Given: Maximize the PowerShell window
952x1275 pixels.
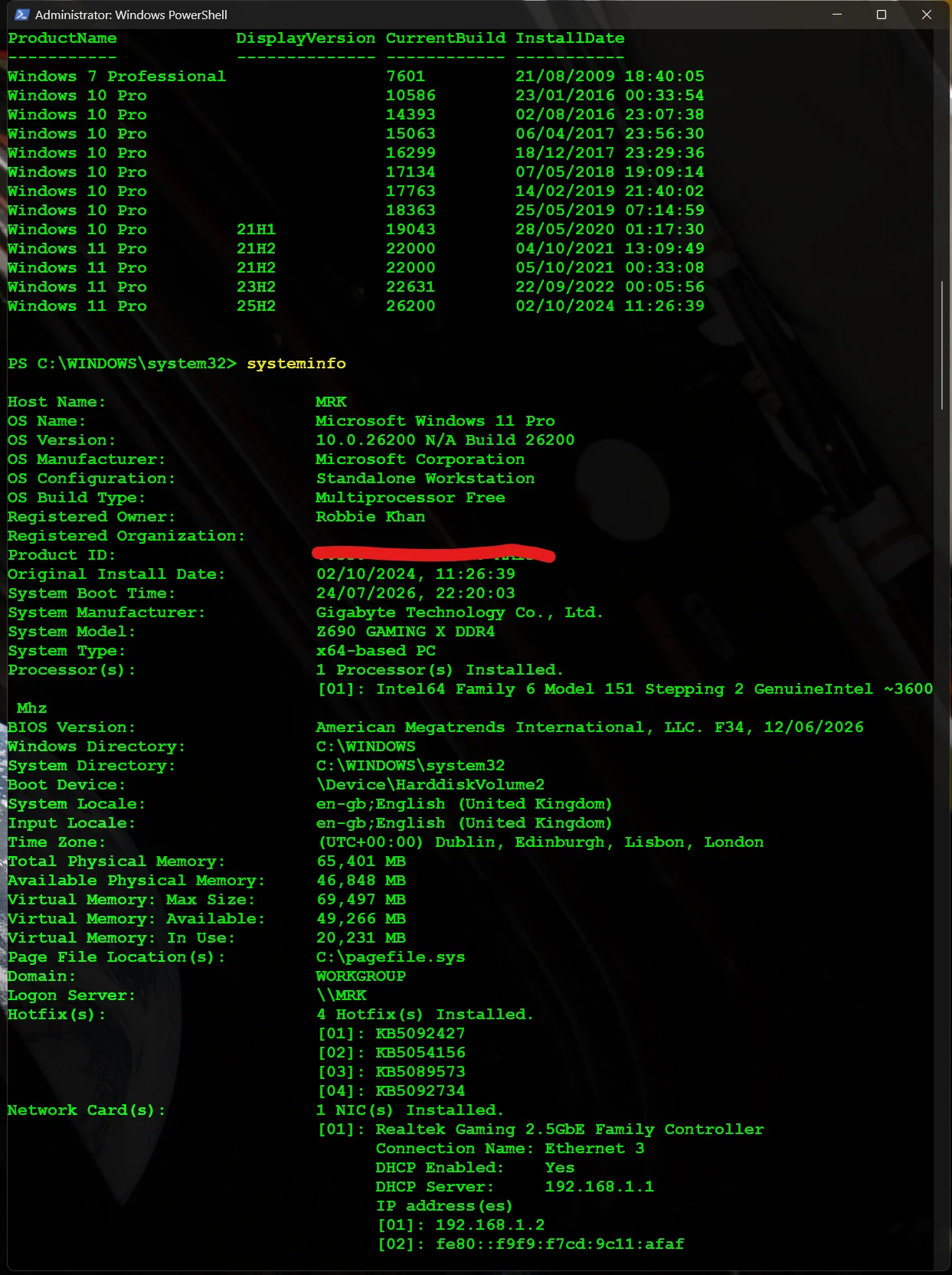Looking at the screenshot, I should click(882, 15).
